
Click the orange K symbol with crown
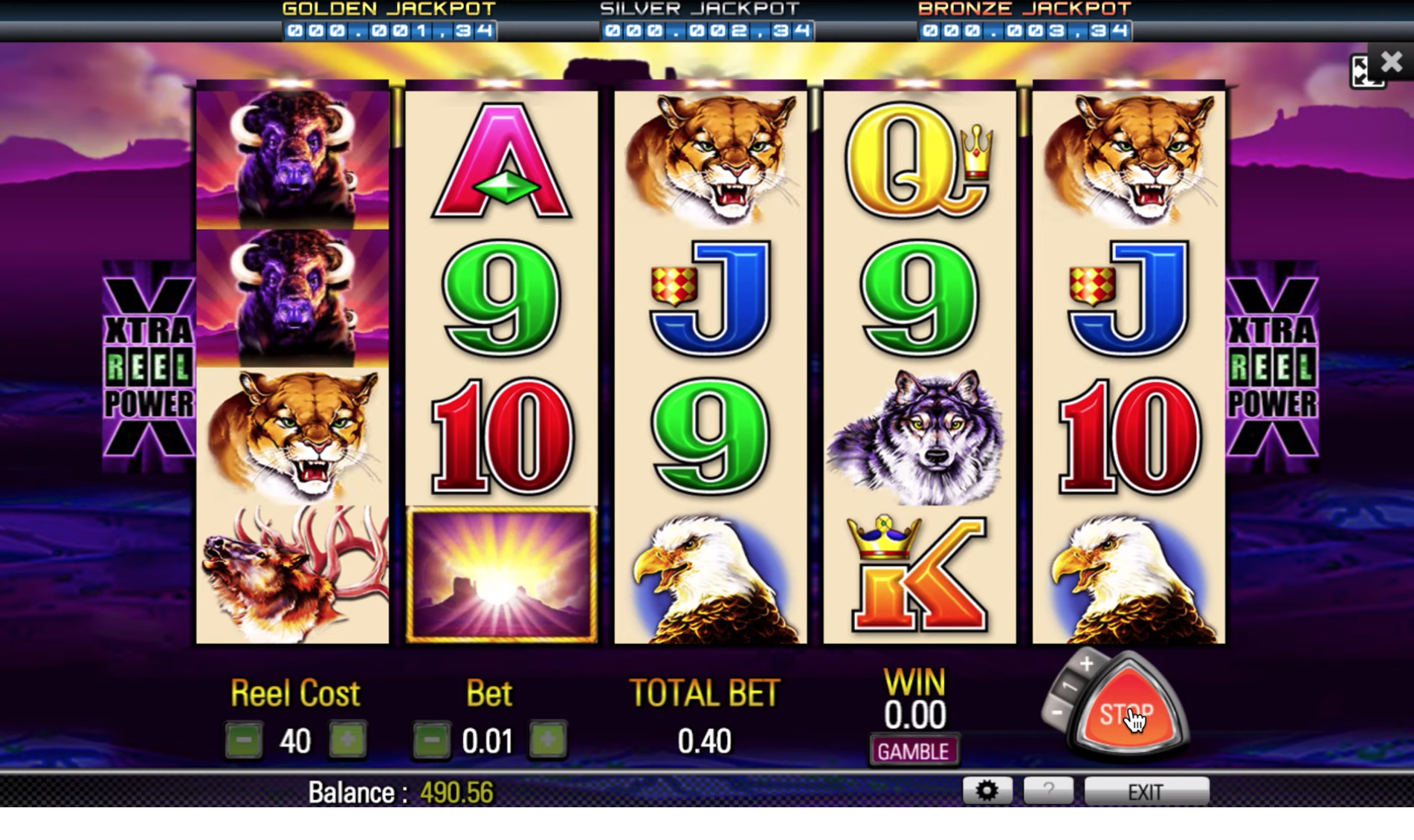920,575
